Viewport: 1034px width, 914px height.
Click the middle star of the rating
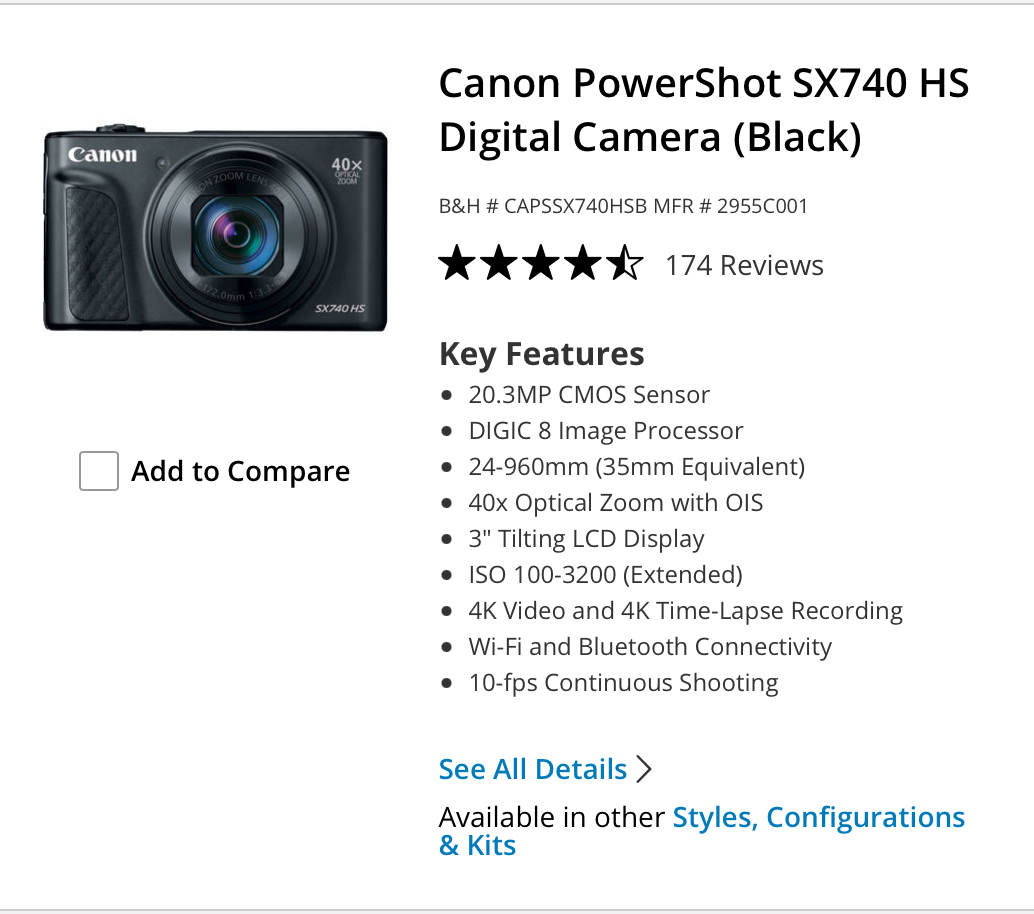click(x=543, y=262)
